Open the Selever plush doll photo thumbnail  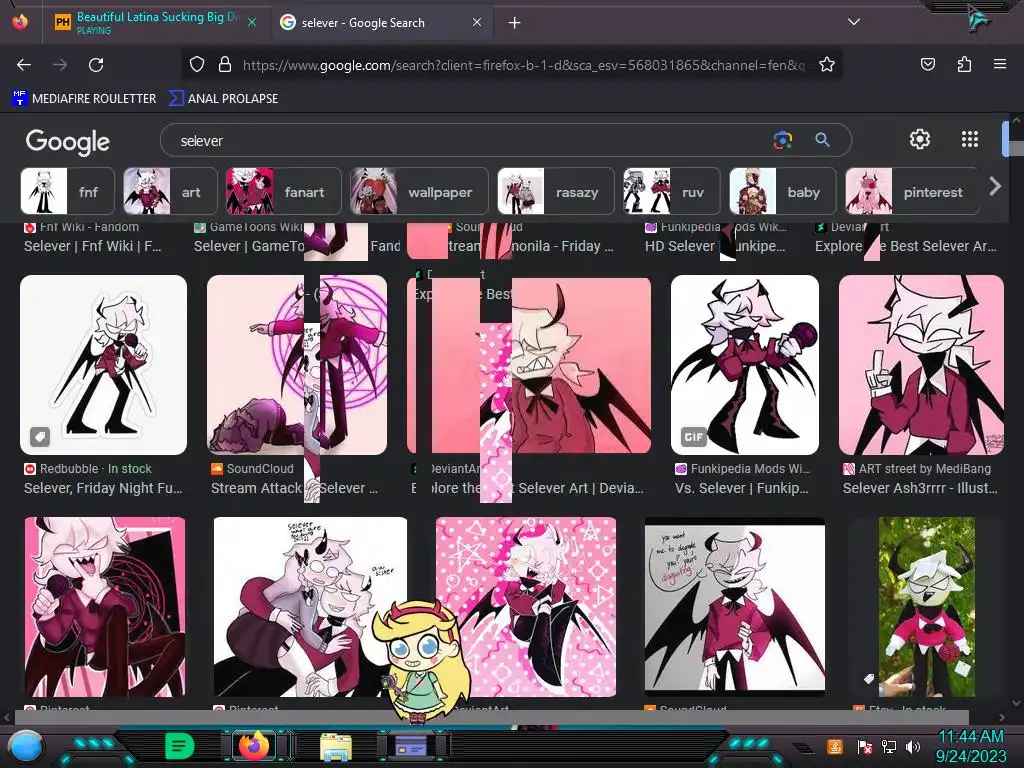click(x=927, y=607)
